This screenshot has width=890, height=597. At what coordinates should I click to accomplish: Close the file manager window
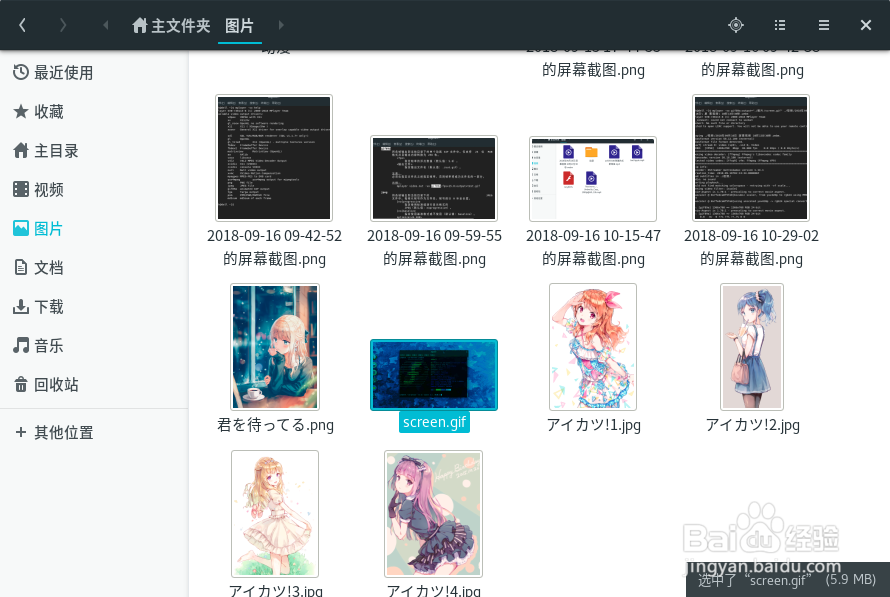tap(866, 25)
